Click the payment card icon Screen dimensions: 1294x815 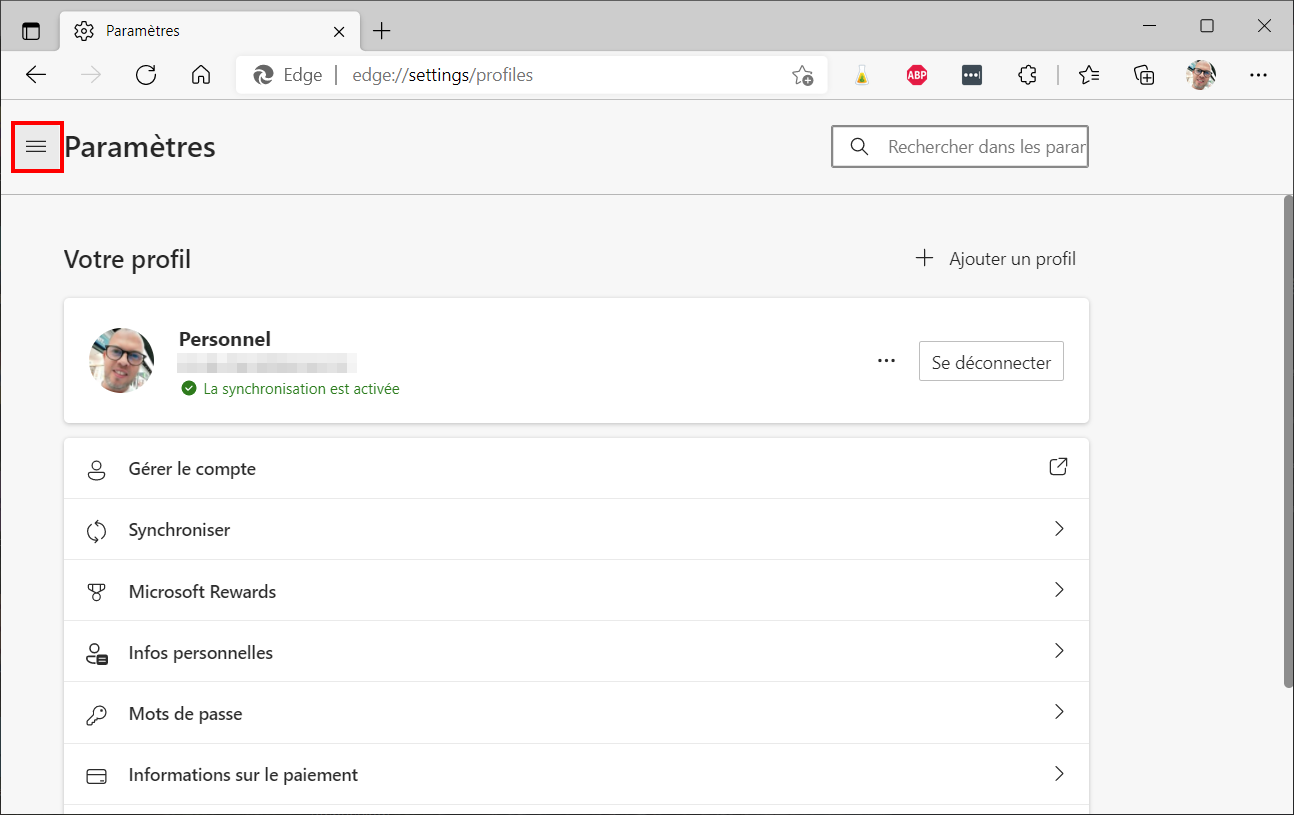97,776
